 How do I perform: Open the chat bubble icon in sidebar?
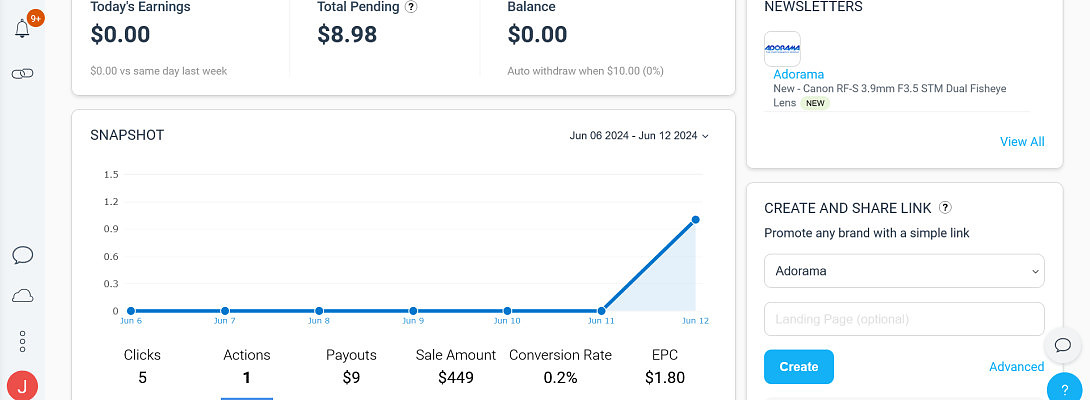pyautogui.click(x=23, y=255)
